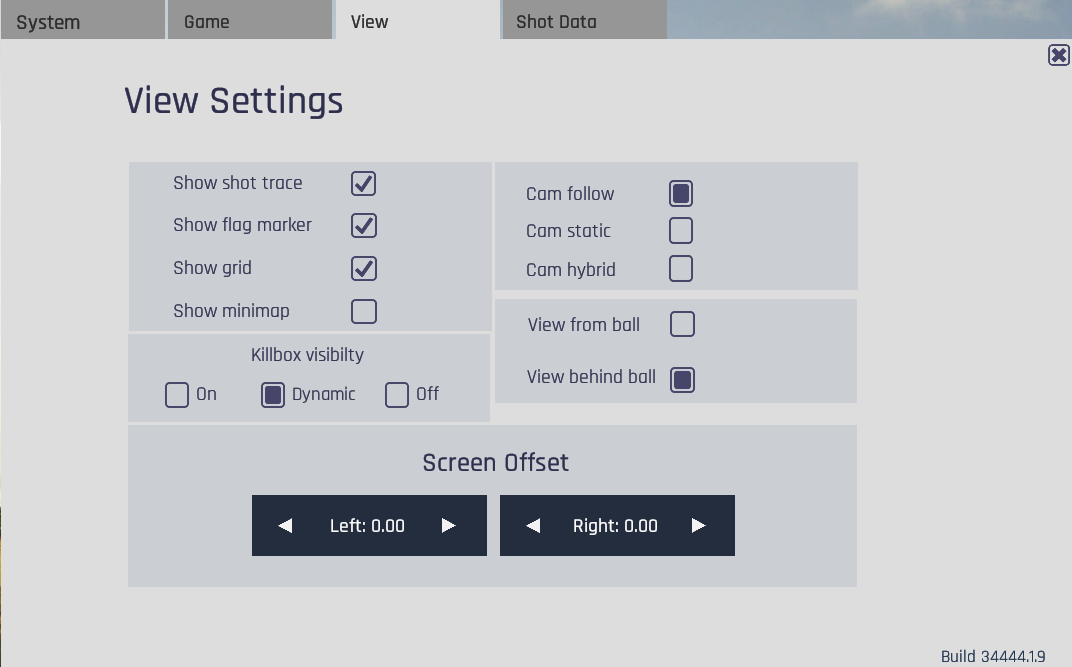Set Killbox visibility to Off
Image resolution: width=1072 pixels, height=667 pixels.
pyautogui.click(x=397, y=395)
